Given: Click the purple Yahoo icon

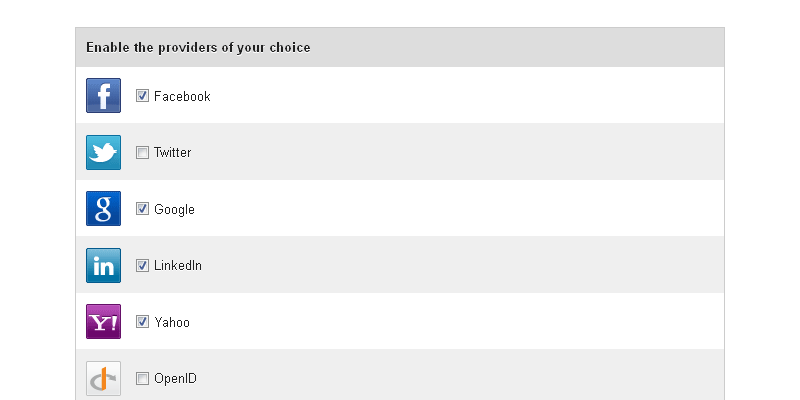Looking at the screenshot, I should 103,322.
